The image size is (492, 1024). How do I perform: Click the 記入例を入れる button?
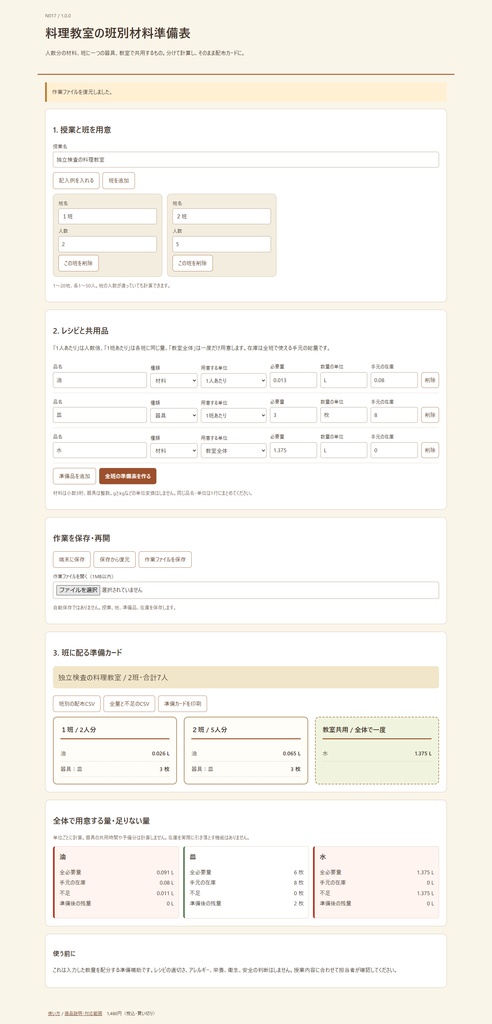tap(76, 181)
